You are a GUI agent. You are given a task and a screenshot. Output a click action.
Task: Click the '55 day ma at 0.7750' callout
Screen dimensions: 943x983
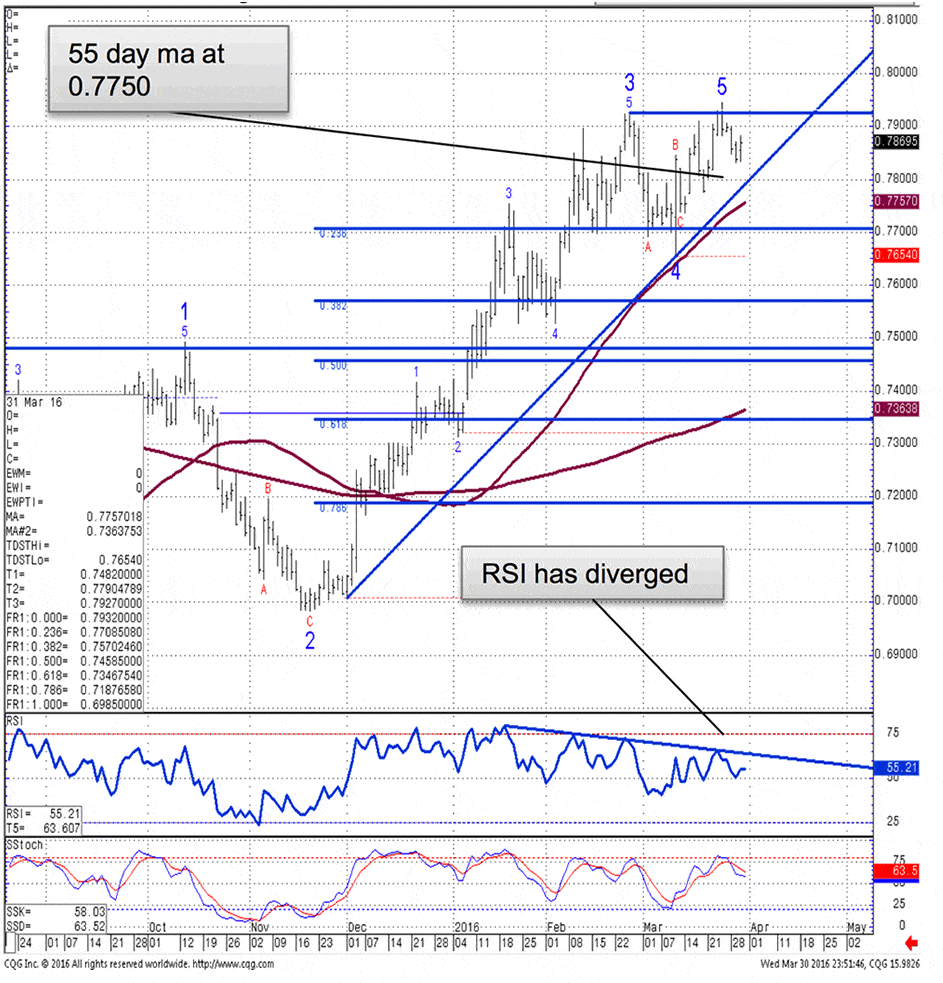(169, 69)
